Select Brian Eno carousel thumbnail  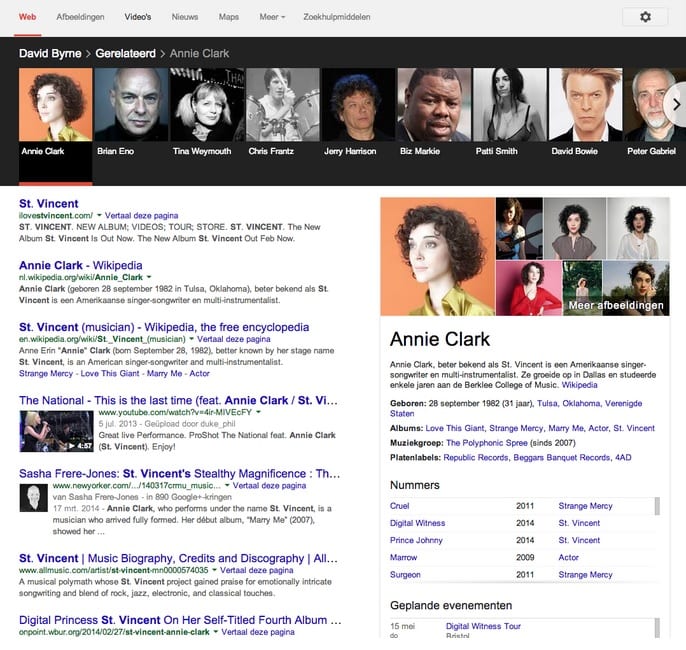point(131,105)
